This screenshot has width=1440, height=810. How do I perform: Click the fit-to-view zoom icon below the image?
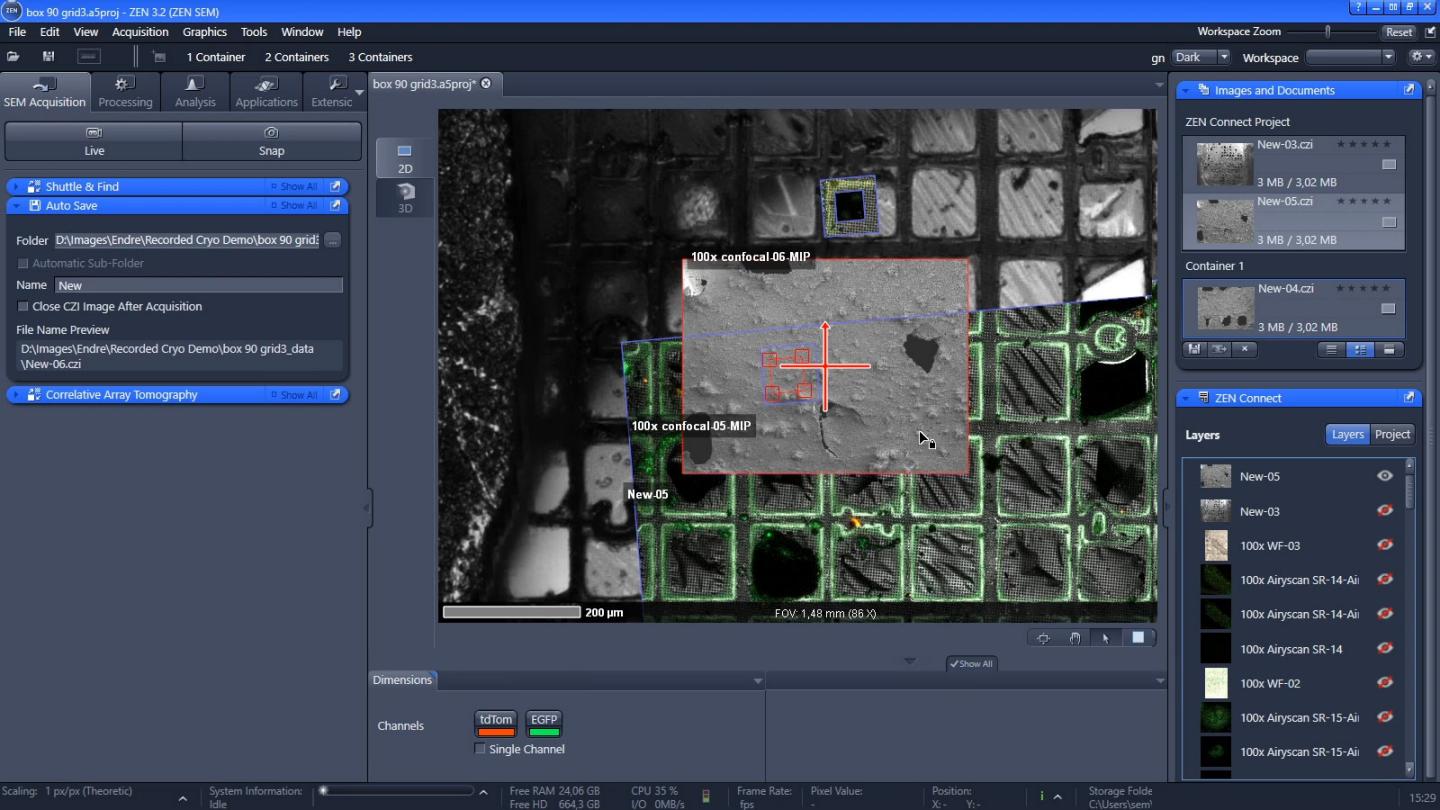click(x=1044, y=637)
